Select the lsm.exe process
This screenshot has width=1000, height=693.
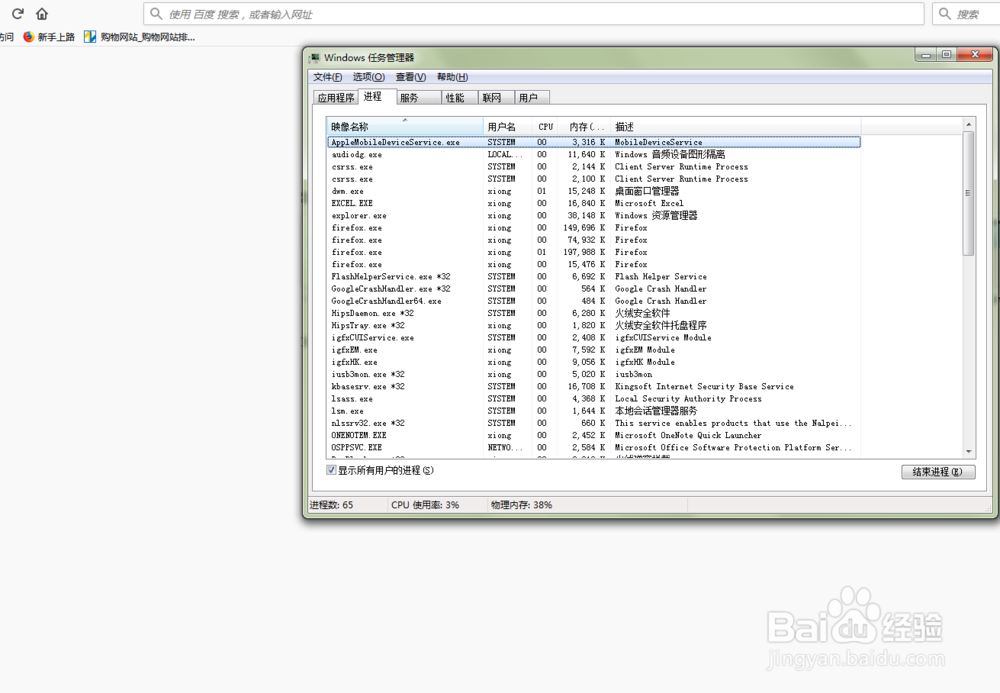594,411
